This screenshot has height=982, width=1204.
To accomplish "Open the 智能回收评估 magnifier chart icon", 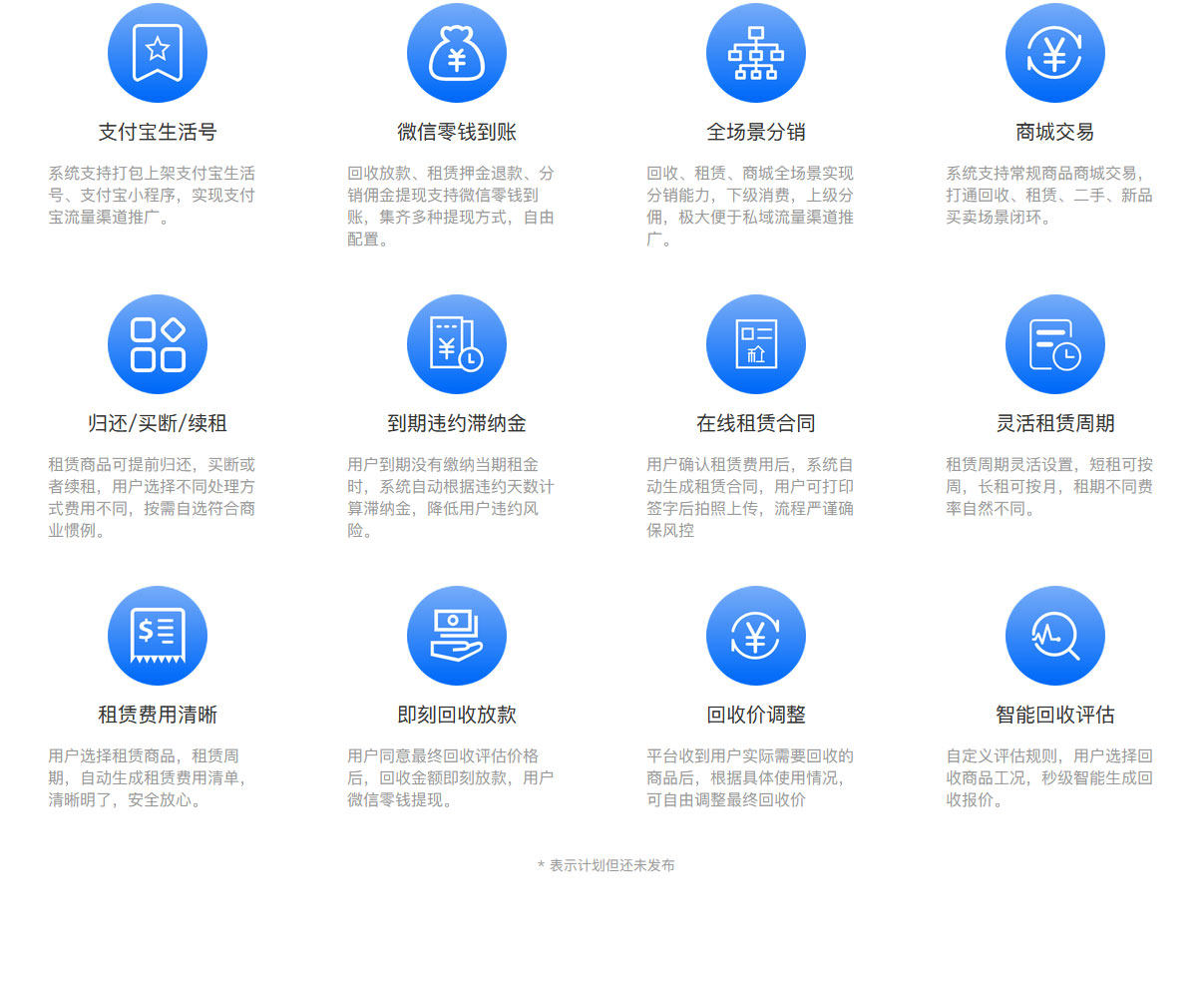I will click(x=1054, y=635).
